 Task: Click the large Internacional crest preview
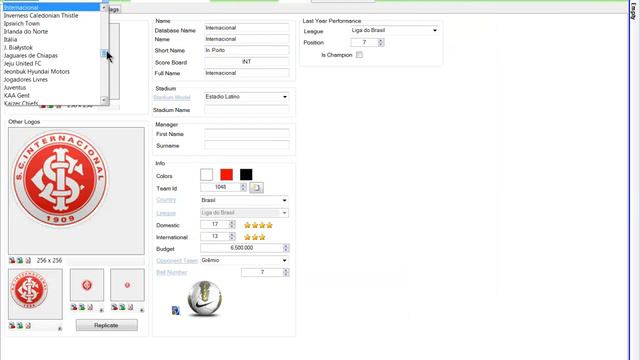point(76,191)
